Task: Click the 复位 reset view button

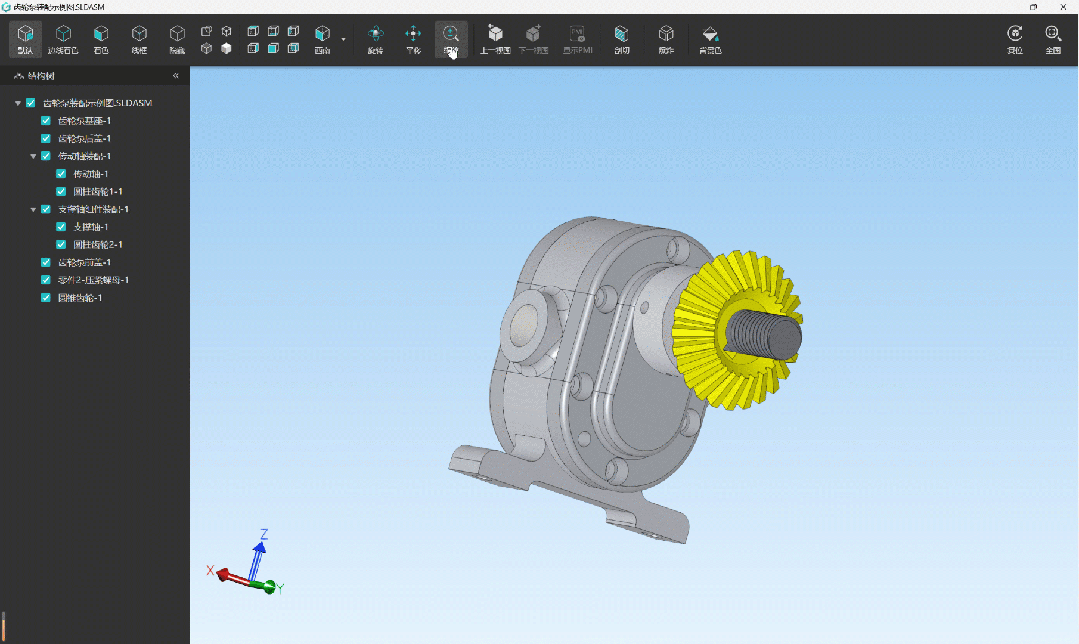Action: [x=1014, y=39]
